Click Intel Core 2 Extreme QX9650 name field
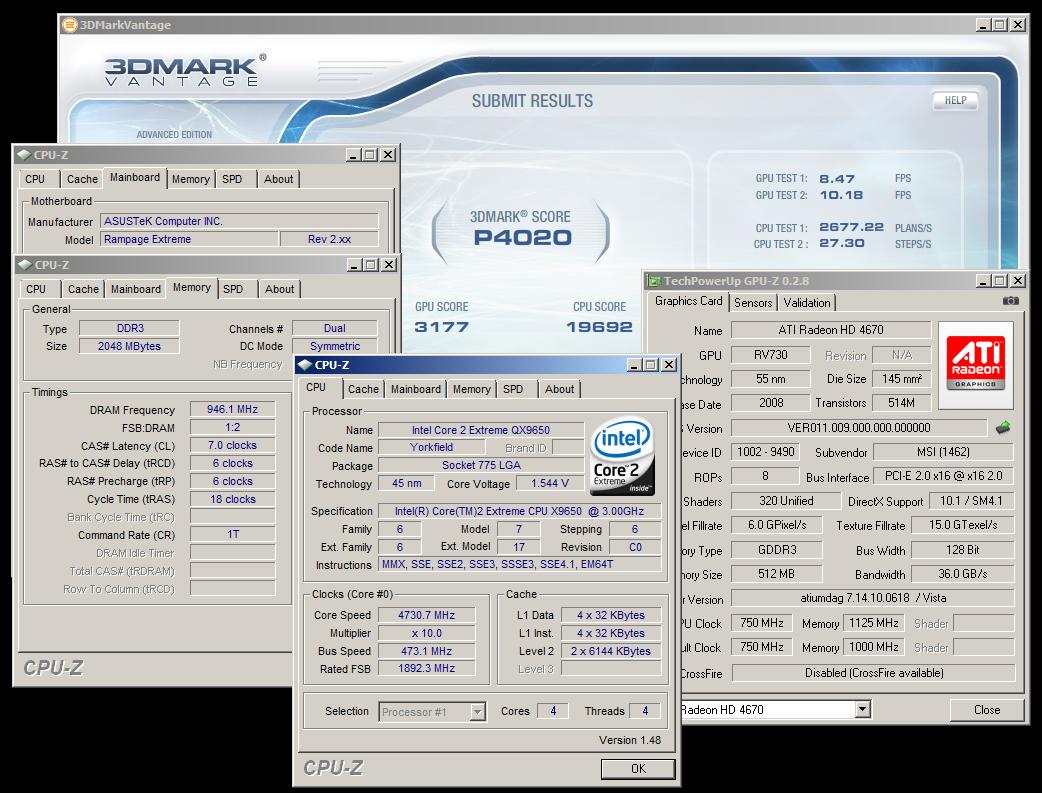Screen dimensions: 1042x793 click(481, 430)
